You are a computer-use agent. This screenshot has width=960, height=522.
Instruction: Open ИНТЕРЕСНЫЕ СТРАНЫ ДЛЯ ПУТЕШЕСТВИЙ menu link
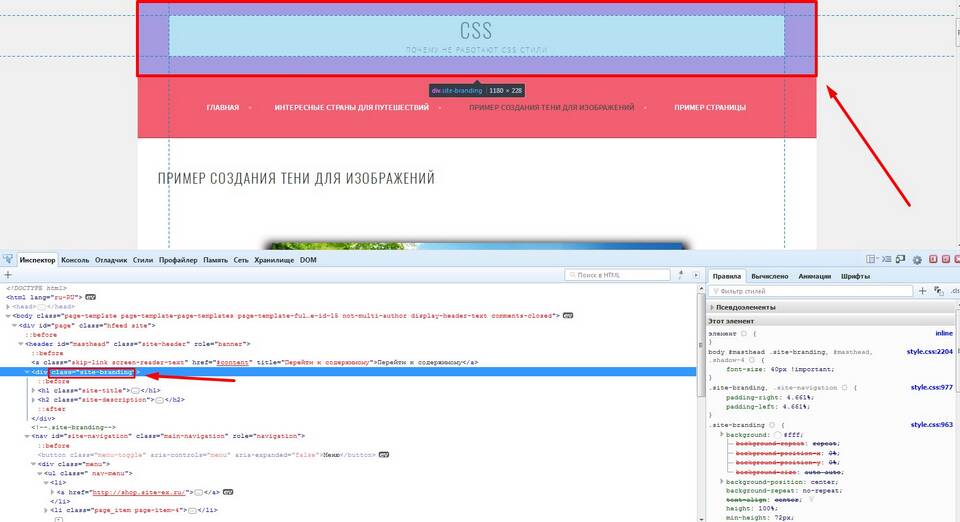(351, 108)
